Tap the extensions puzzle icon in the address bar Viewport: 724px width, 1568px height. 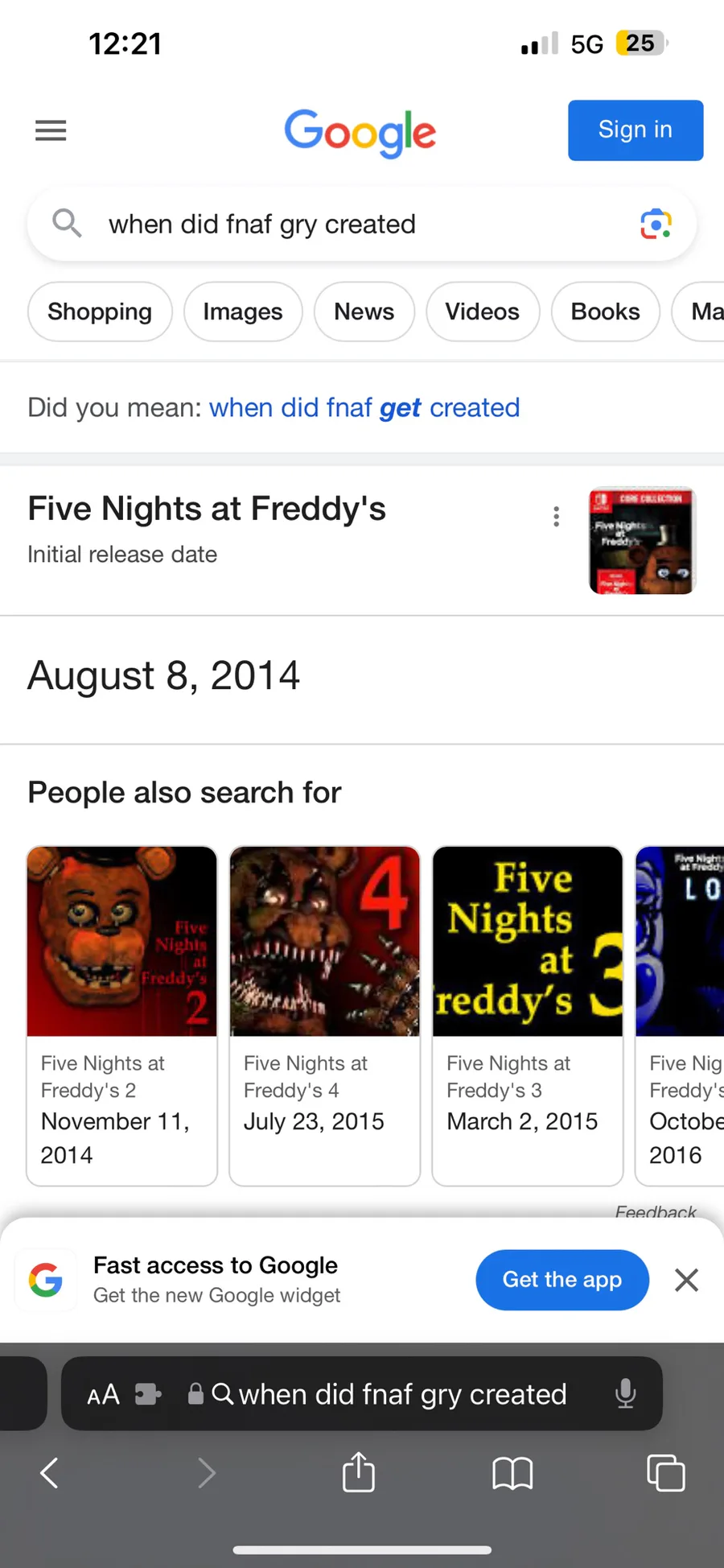[147, 1393]
